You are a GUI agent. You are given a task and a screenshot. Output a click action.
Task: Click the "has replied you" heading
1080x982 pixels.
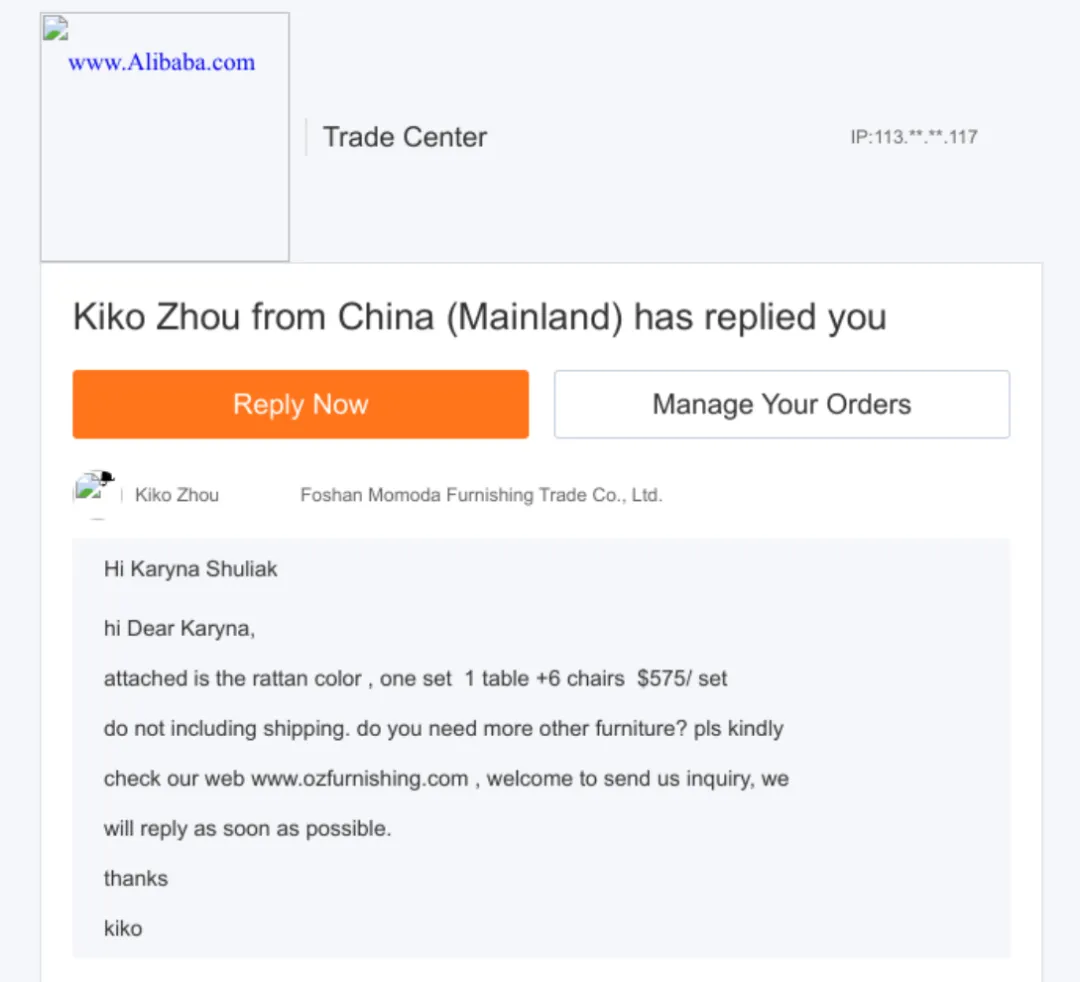click(x=479, y=317)
